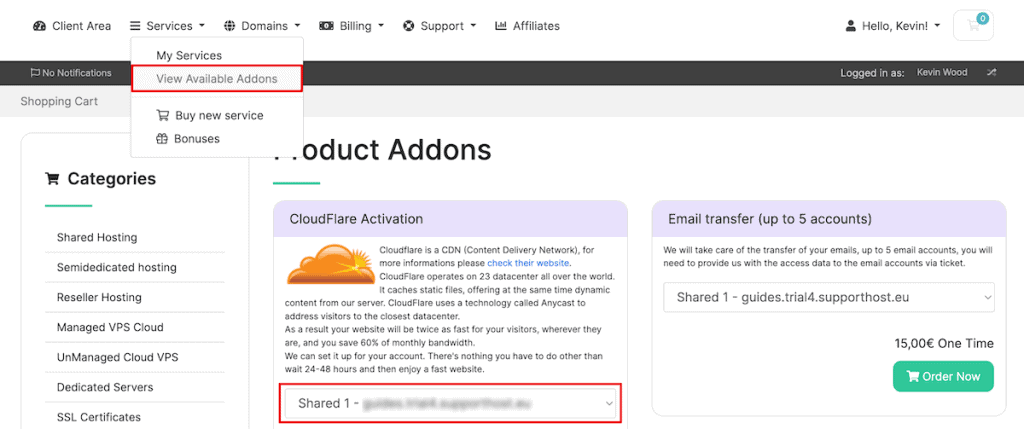Click the Client Area dashboard icon
Screen dimensions: 1024x429
40,26
